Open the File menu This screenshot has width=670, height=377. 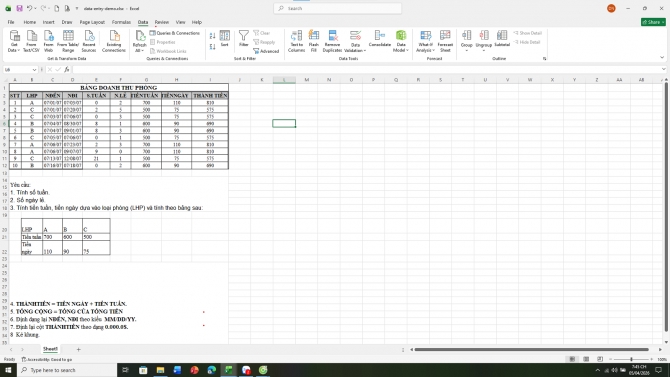11,22
